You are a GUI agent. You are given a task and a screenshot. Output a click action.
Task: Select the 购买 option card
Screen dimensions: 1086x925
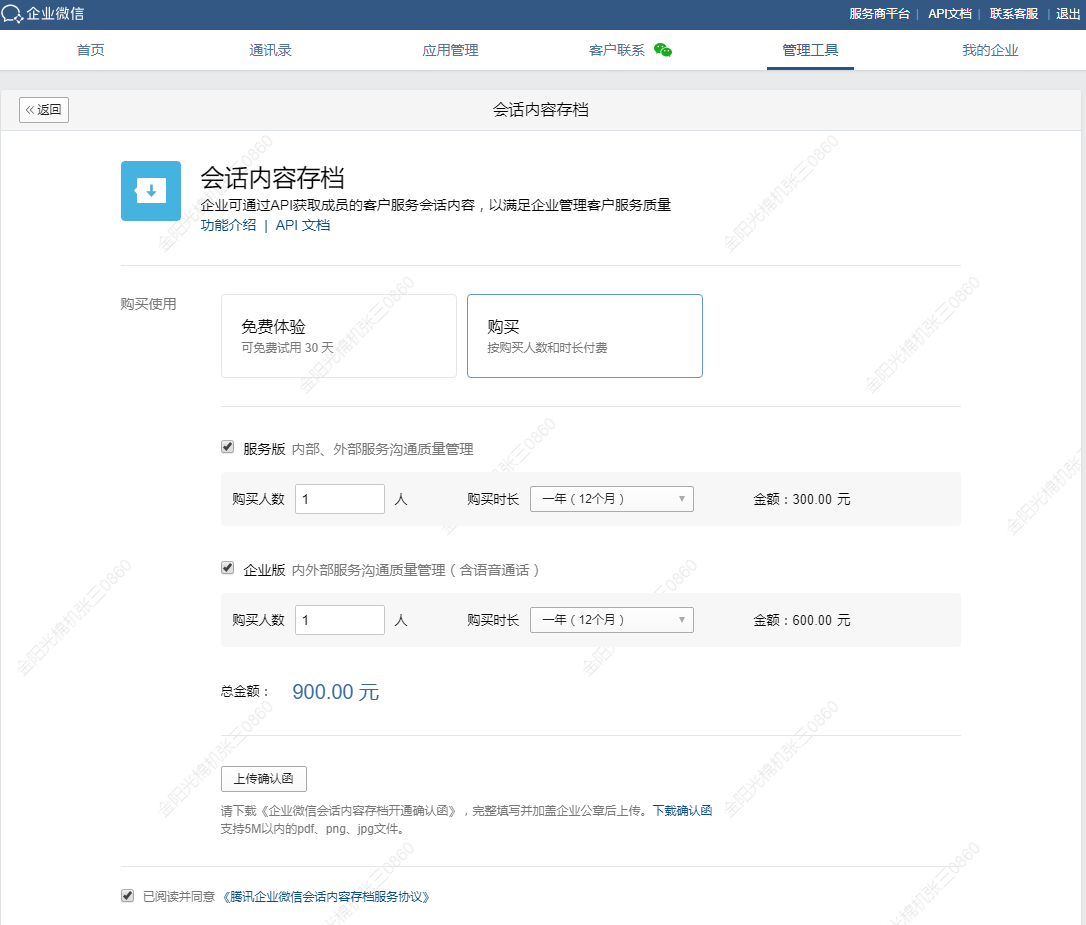[x=584, y=336]
